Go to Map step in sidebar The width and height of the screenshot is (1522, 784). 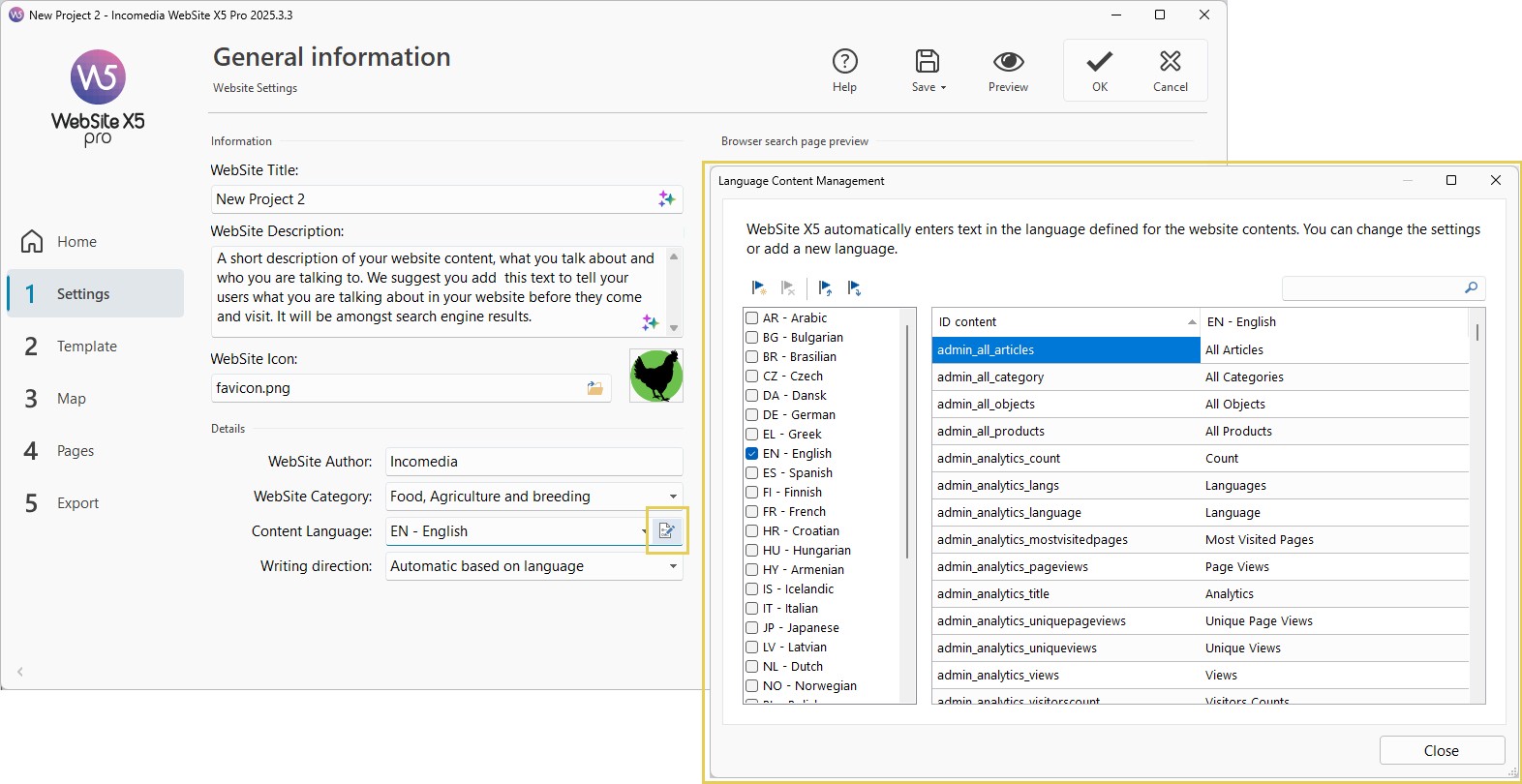click(95, 398)
